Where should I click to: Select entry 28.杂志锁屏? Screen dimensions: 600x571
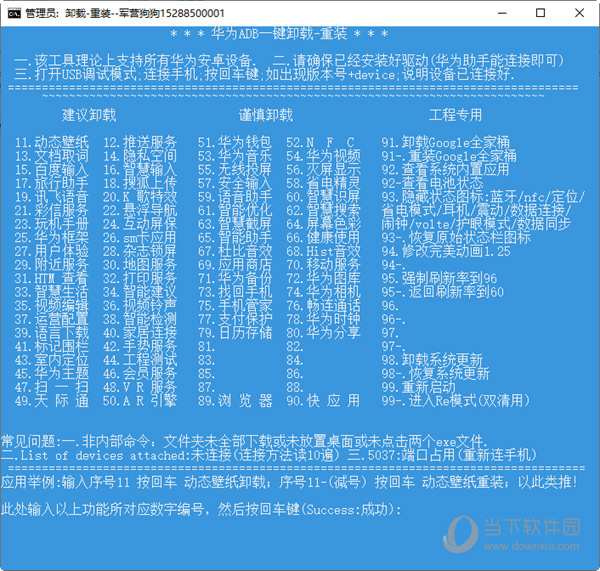point(140,251)
